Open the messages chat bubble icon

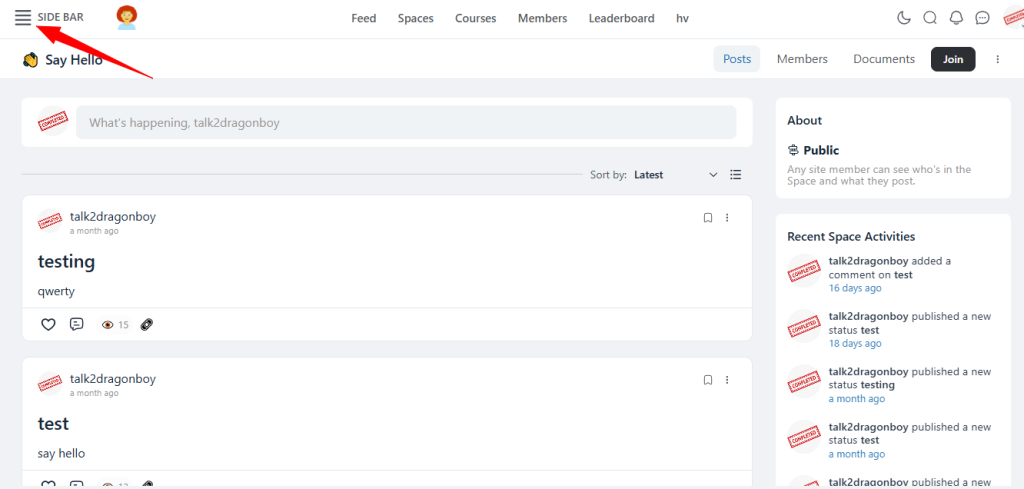[x=982, y=18]
